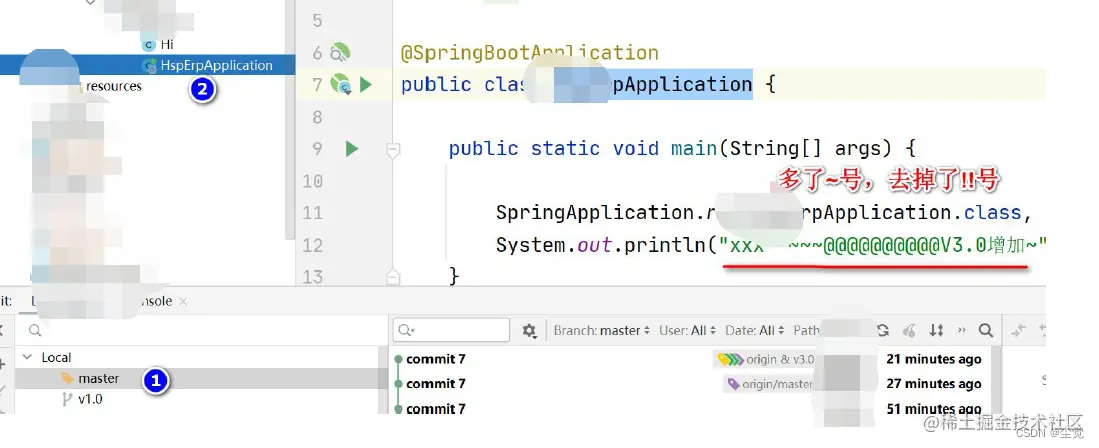Show more Git log toolbar actions
Screen dimensions: 1099x448
[x=961, y=330]
